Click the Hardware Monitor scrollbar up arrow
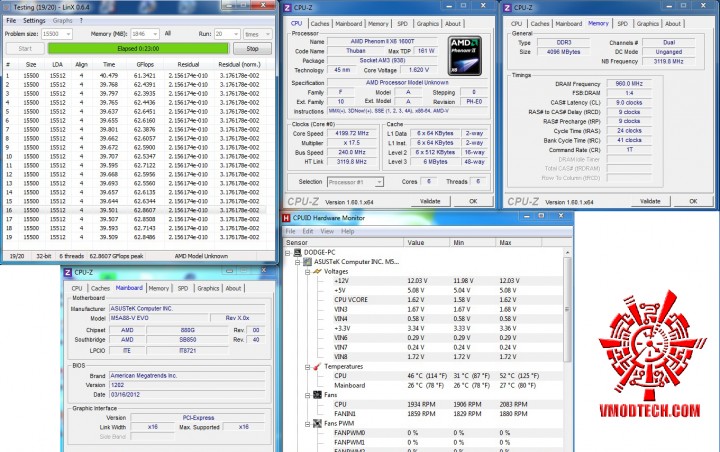The height and width of the screenshot is (452, 720). click(567, 253)
